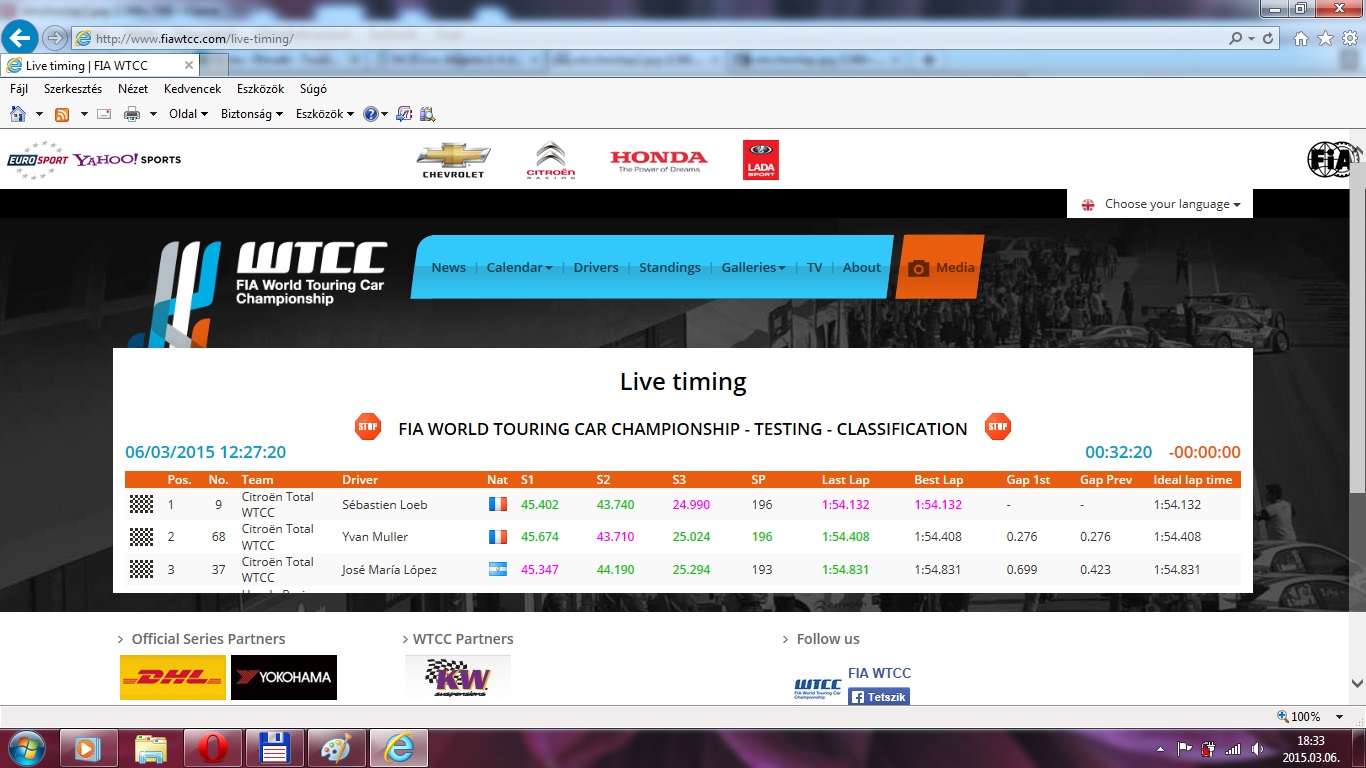The width and height of the screenshot is (1366, 768).
Task: Open the Drivers navigation link
Action: tap(595, 267)
